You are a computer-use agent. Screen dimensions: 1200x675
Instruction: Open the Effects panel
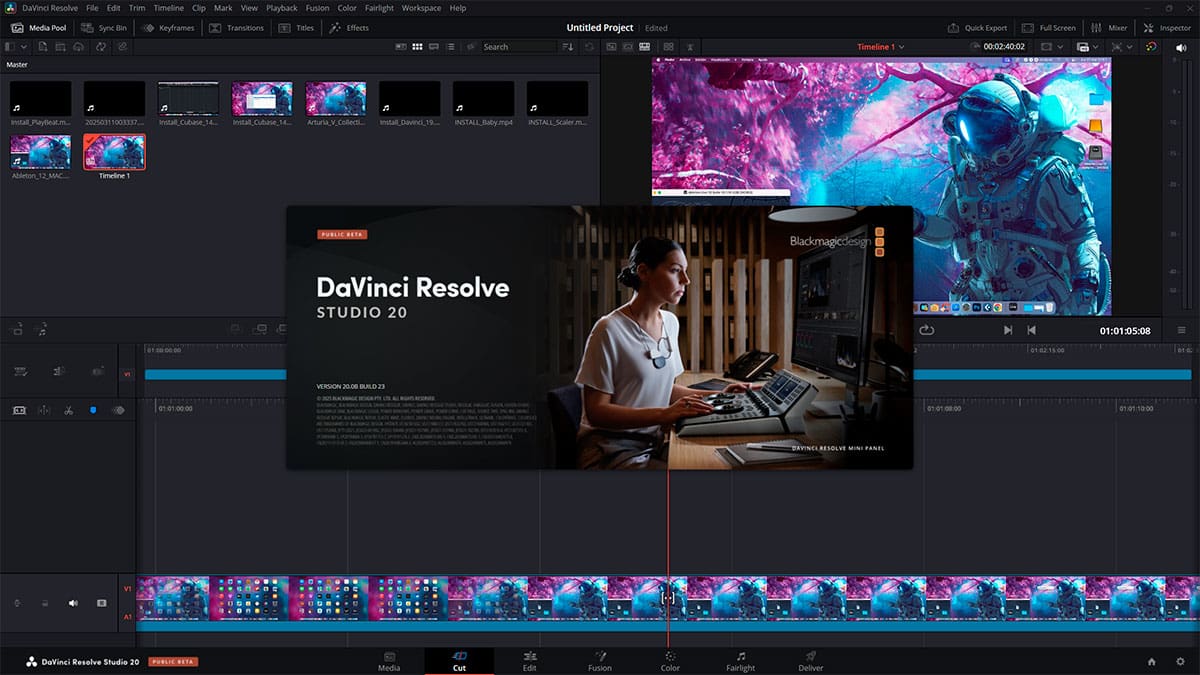tap(349, 28)
